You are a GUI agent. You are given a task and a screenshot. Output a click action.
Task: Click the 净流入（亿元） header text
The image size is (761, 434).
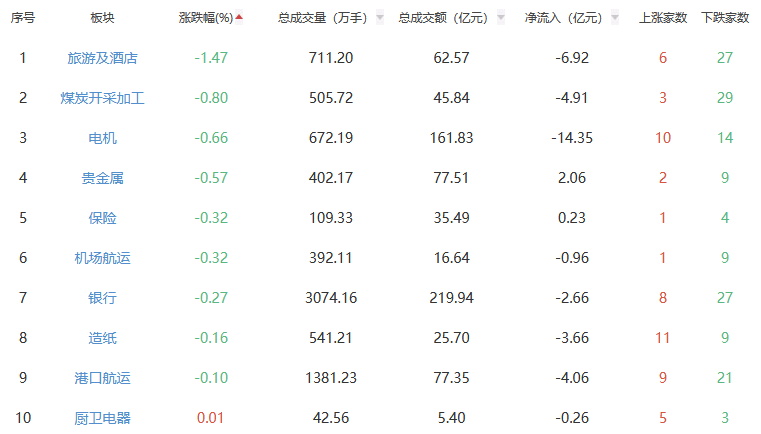[563, 18]
